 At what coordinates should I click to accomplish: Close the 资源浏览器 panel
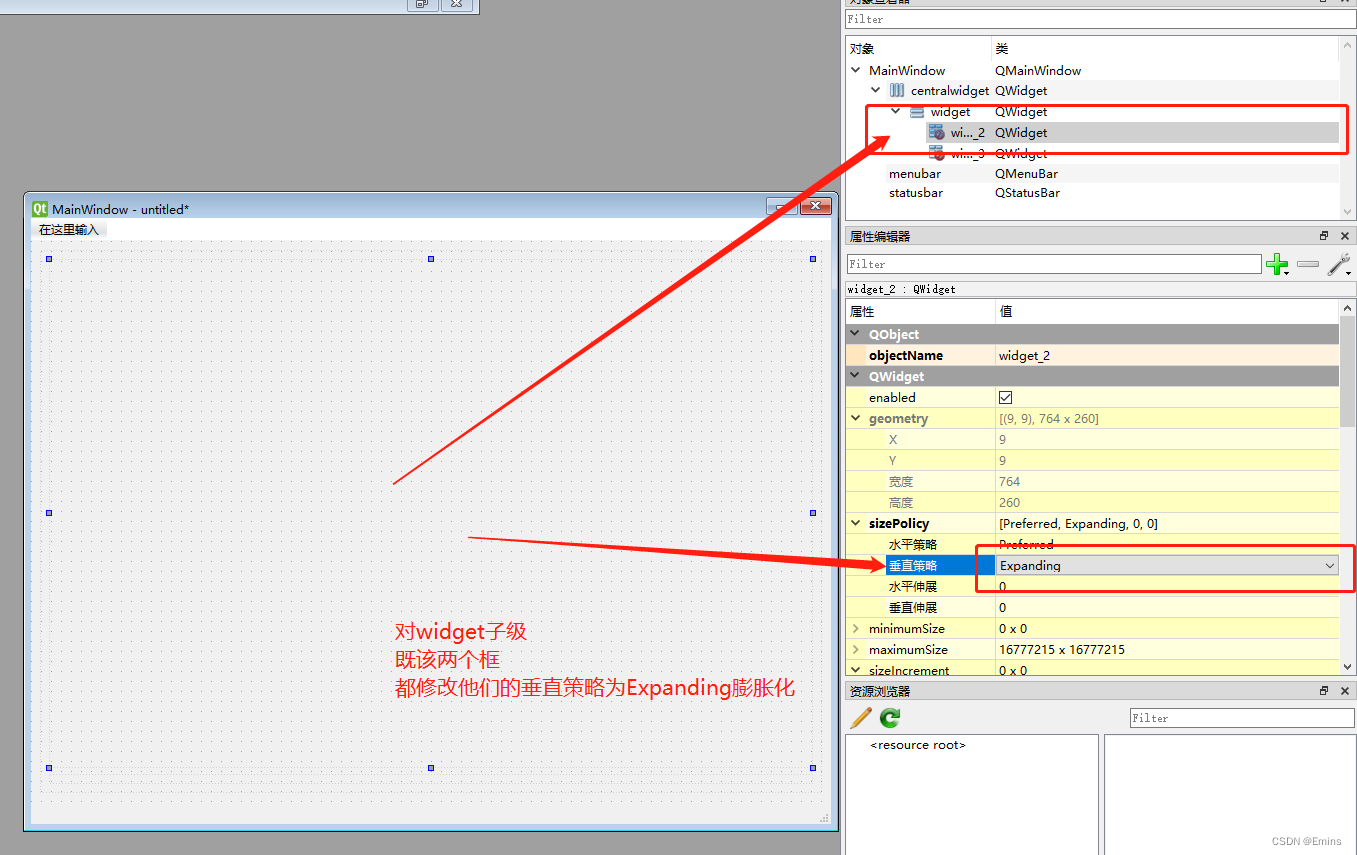point(1345,691)
